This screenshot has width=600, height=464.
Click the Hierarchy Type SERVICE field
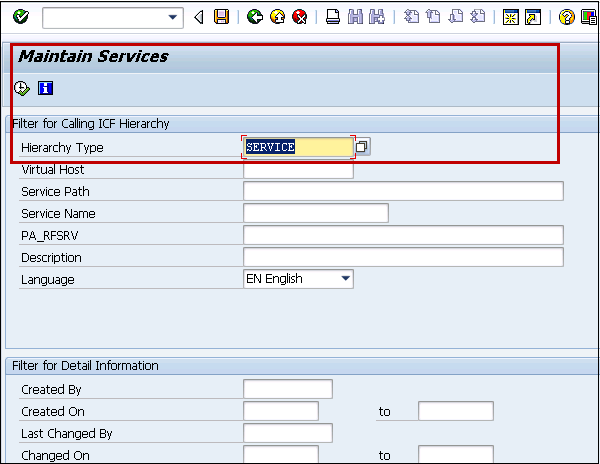298,147
